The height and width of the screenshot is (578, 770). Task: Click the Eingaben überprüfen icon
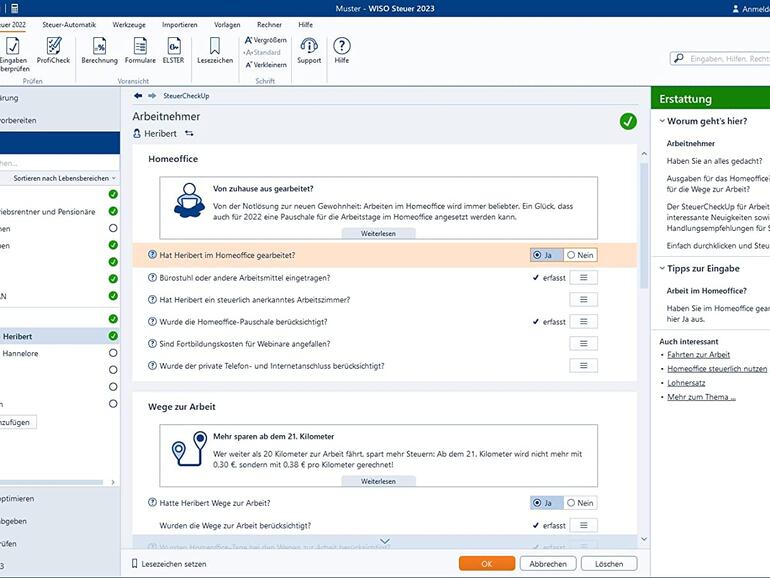point(13,54)
